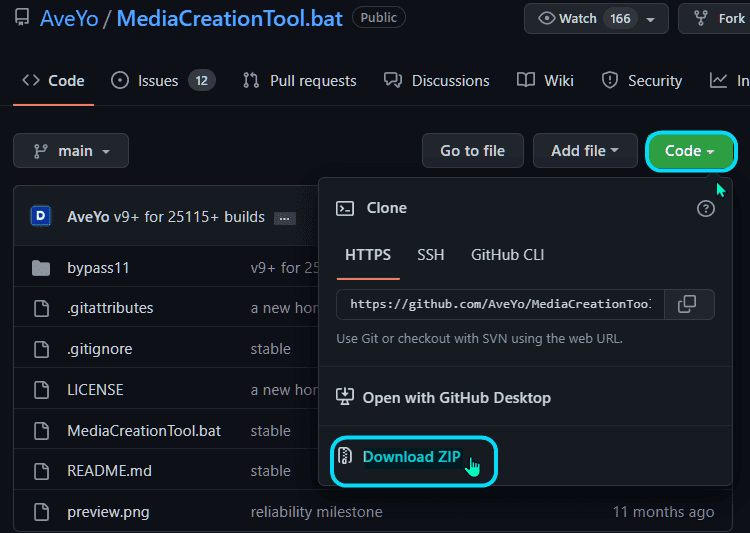Click the Insights graph icon

pyautogui.click(x=718, y=80)
